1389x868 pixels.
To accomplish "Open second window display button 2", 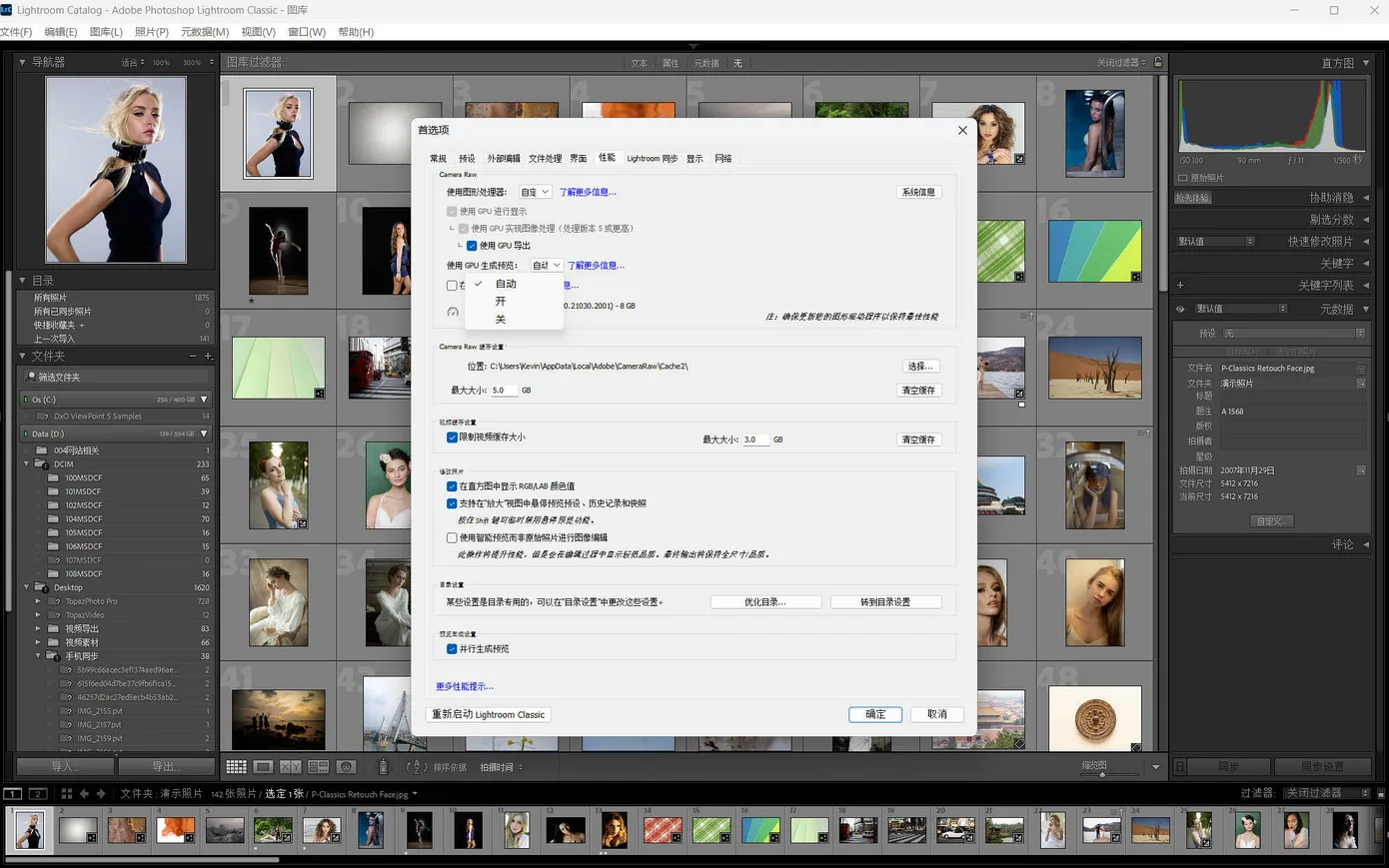I will point(38,794).
